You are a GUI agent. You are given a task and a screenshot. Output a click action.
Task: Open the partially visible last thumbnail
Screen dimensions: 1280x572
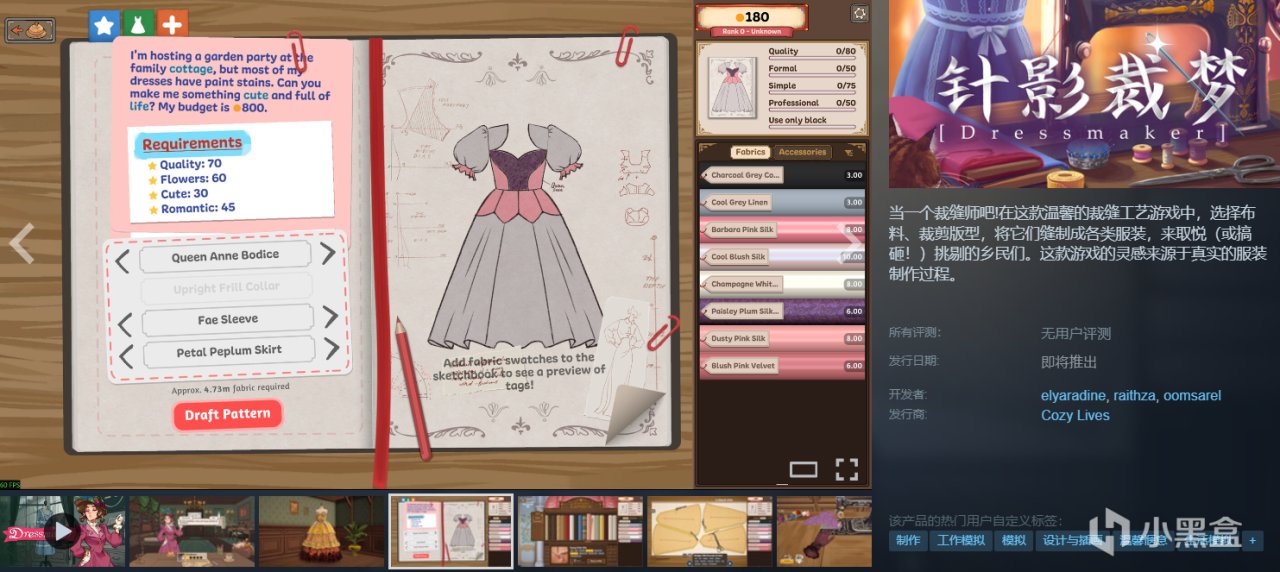(824, 531)
